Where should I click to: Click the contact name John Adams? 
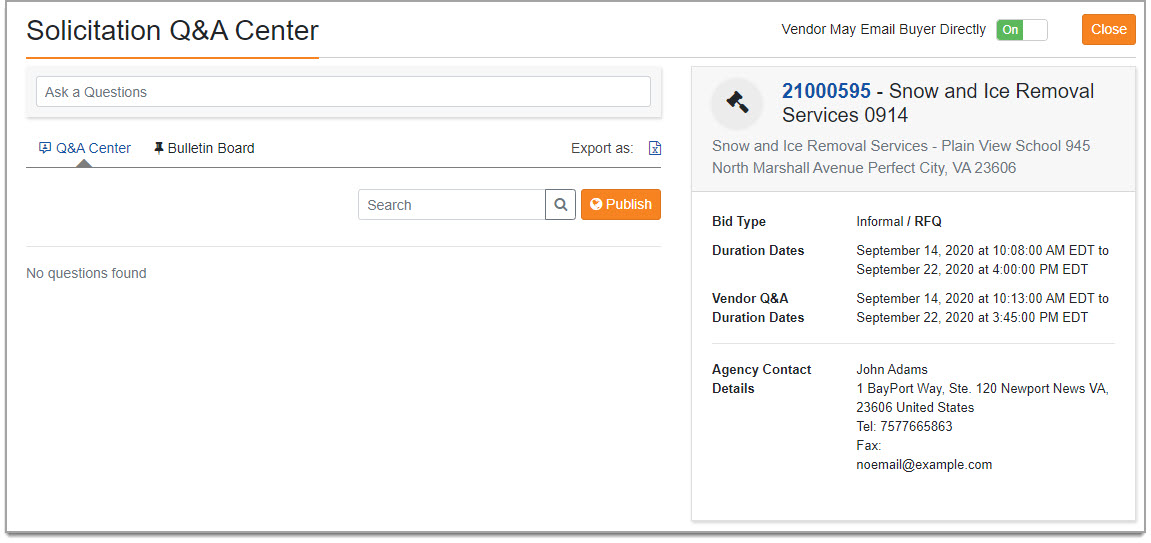[892, 370]
